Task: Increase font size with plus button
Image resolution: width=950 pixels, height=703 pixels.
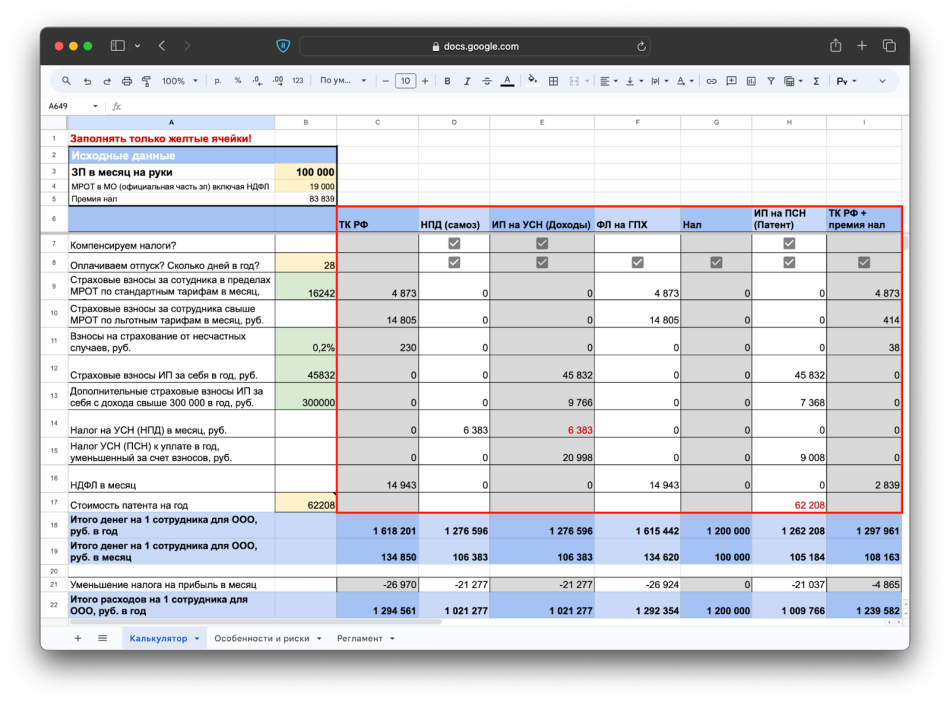Action: (427, 81)
